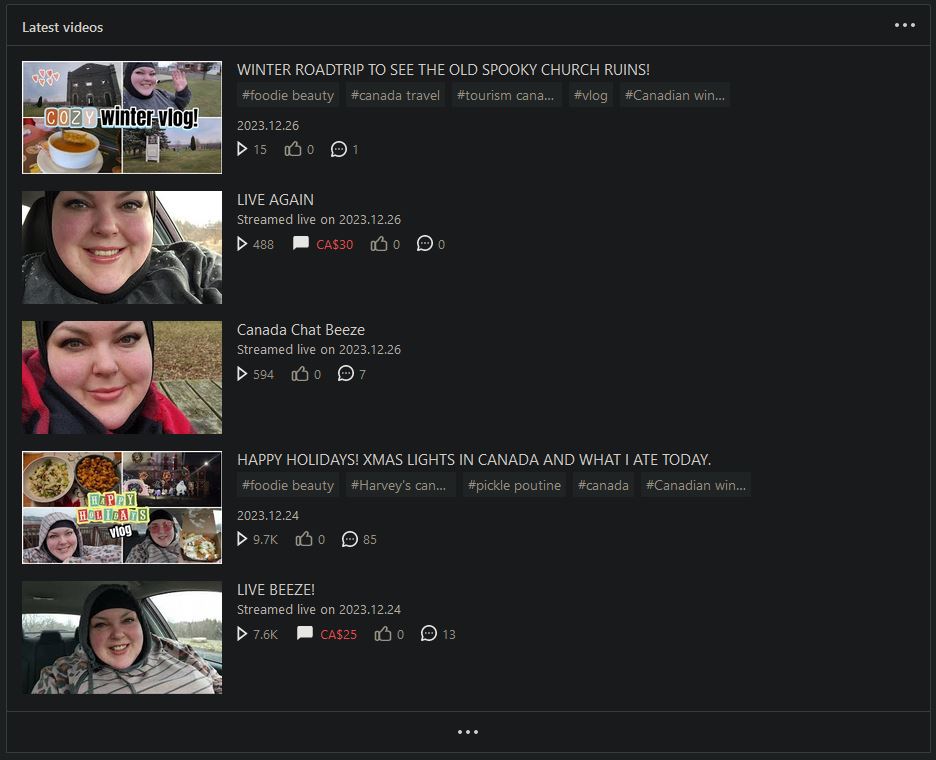Viewport: 936px width, 760px height.
Task: Open the 'LIVE AGAIN' video title
Action: [275, 199]
